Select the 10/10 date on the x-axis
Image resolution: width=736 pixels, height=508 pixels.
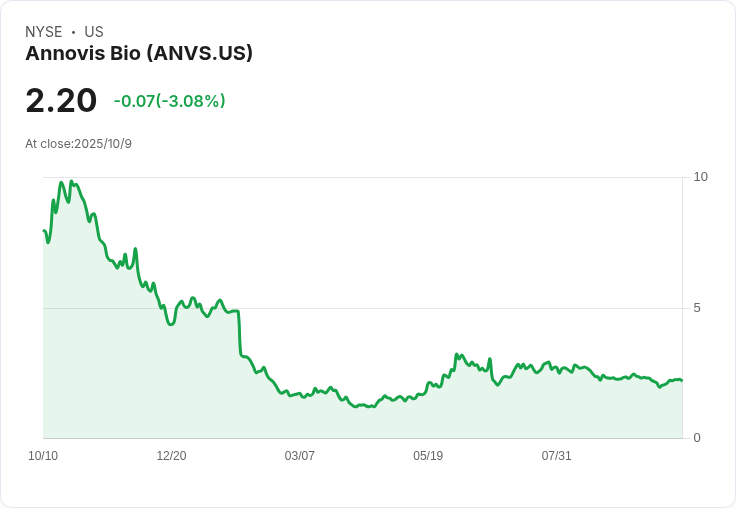point(43,456)
